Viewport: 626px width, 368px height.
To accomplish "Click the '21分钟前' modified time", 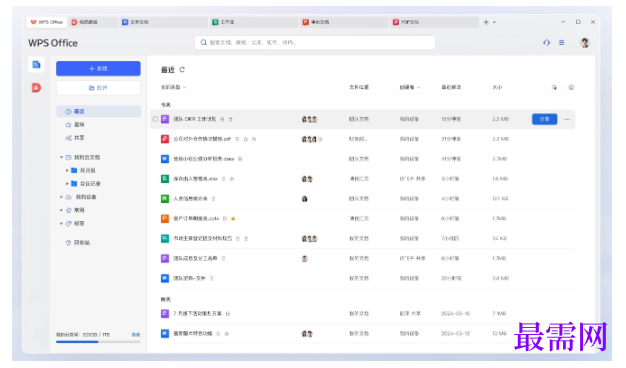I will click(x=451, y=139).
